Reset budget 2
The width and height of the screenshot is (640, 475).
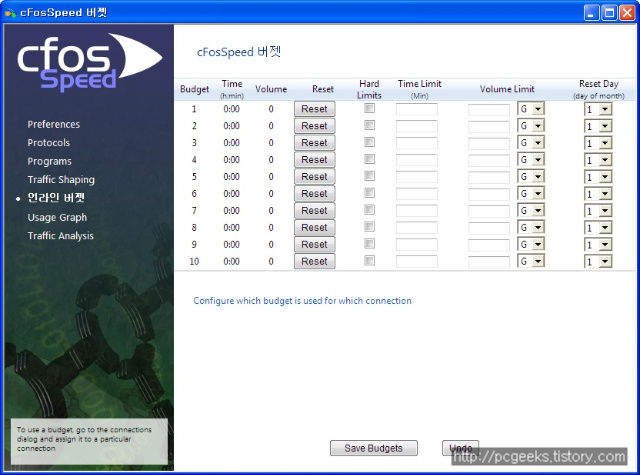314,126
